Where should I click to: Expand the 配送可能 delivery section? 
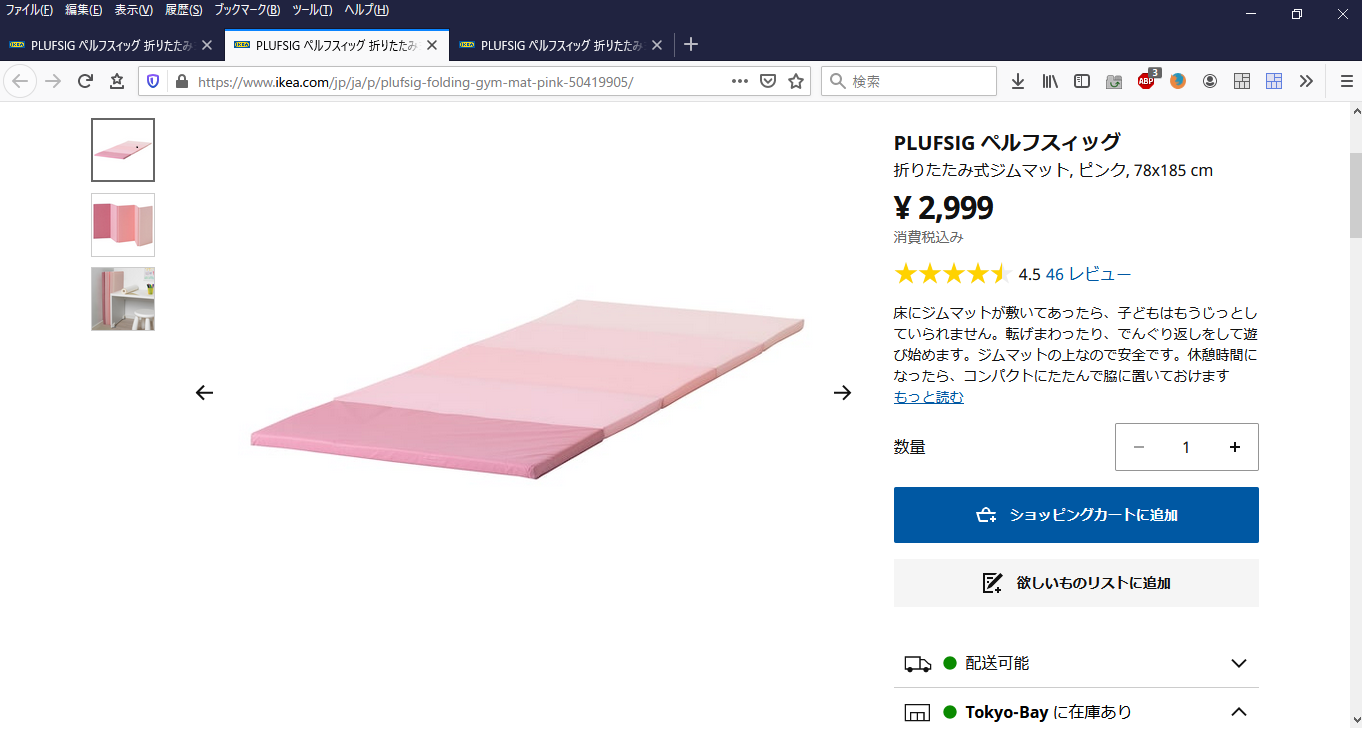point(1076,663)
